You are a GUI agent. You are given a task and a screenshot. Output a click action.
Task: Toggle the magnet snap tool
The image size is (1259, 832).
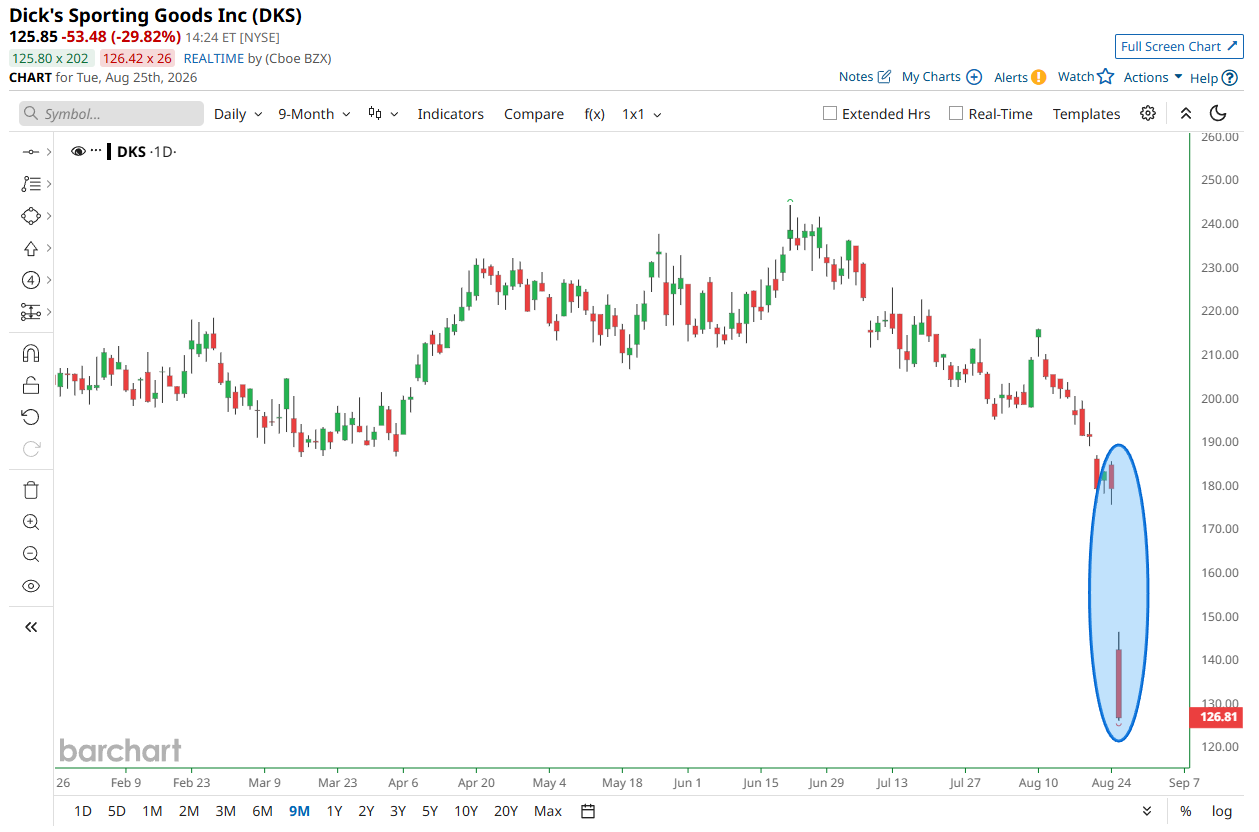(x=30, y=353)
